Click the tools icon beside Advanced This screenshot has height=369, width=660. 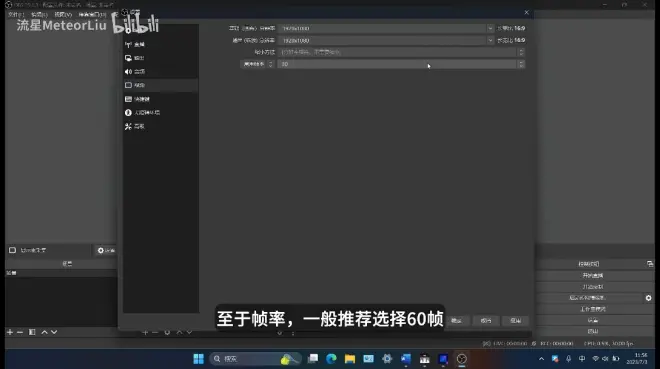[128, 126]
